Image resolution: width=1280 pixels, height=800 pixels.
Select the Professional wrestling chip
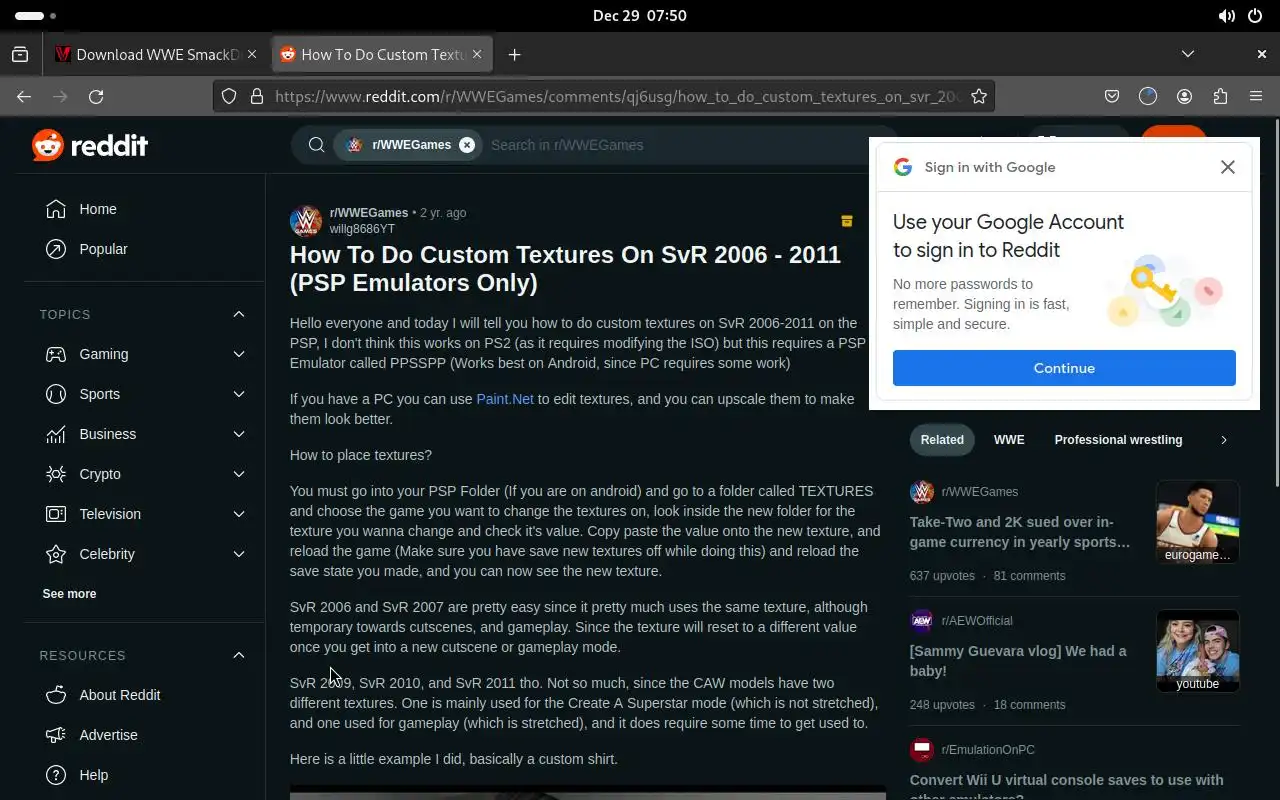click(x=1118, y=440)
